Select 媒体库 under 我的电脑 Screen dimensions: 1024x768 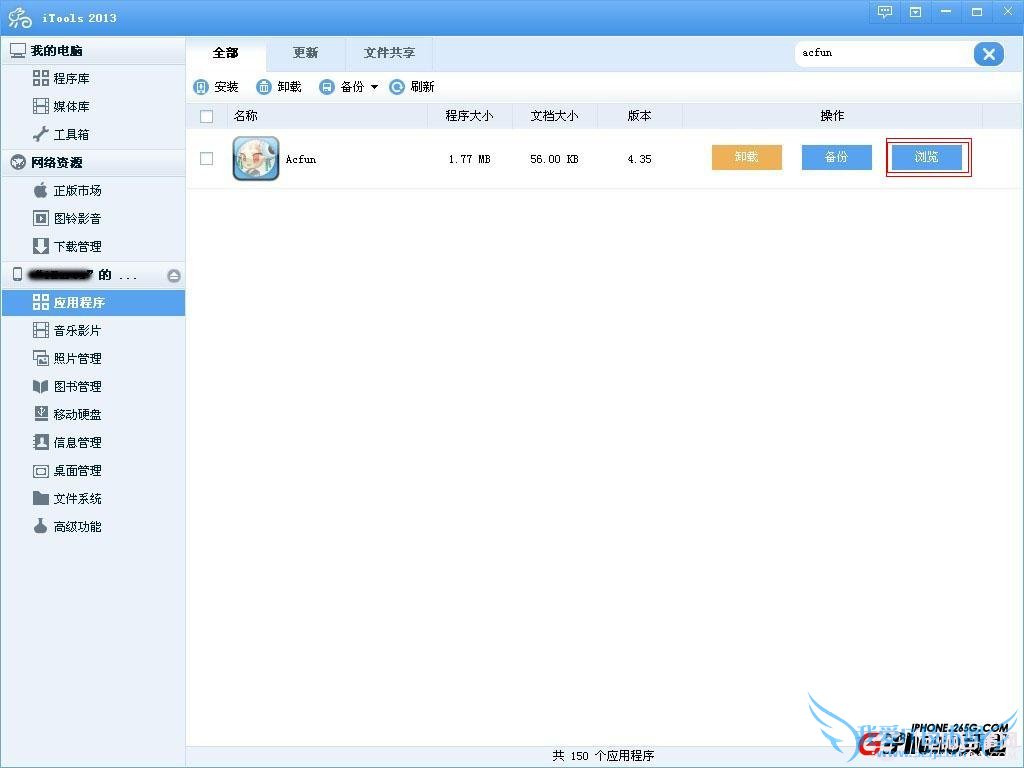pyautogui.click(x=68, y=106)
